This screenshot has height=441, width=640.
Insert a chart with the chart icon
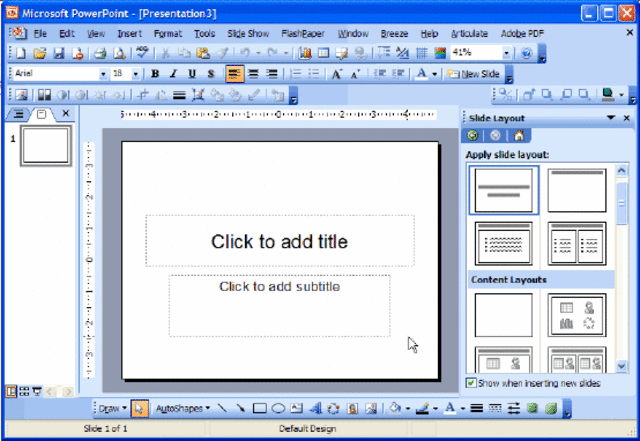pyautogui.click(x=304, y=53)
